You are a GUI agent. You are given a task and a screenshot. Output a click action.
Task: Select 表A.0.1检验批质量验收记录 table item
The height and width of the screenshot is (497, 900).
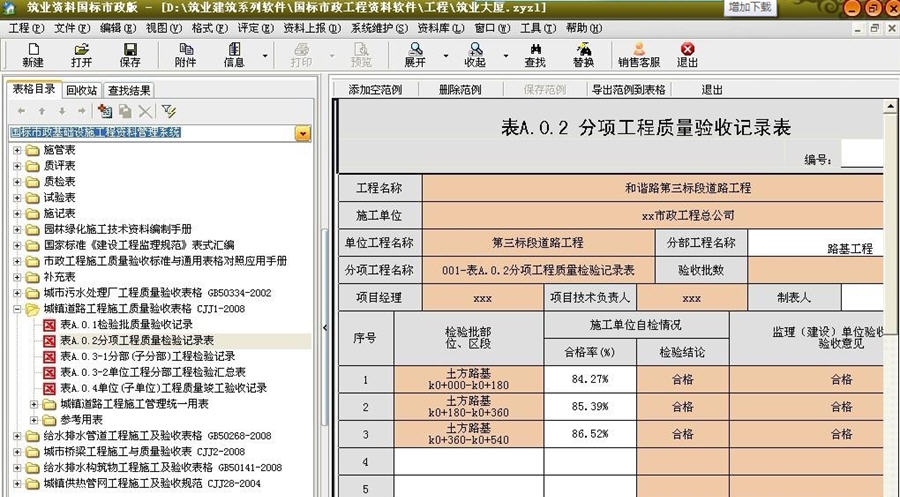126,324
